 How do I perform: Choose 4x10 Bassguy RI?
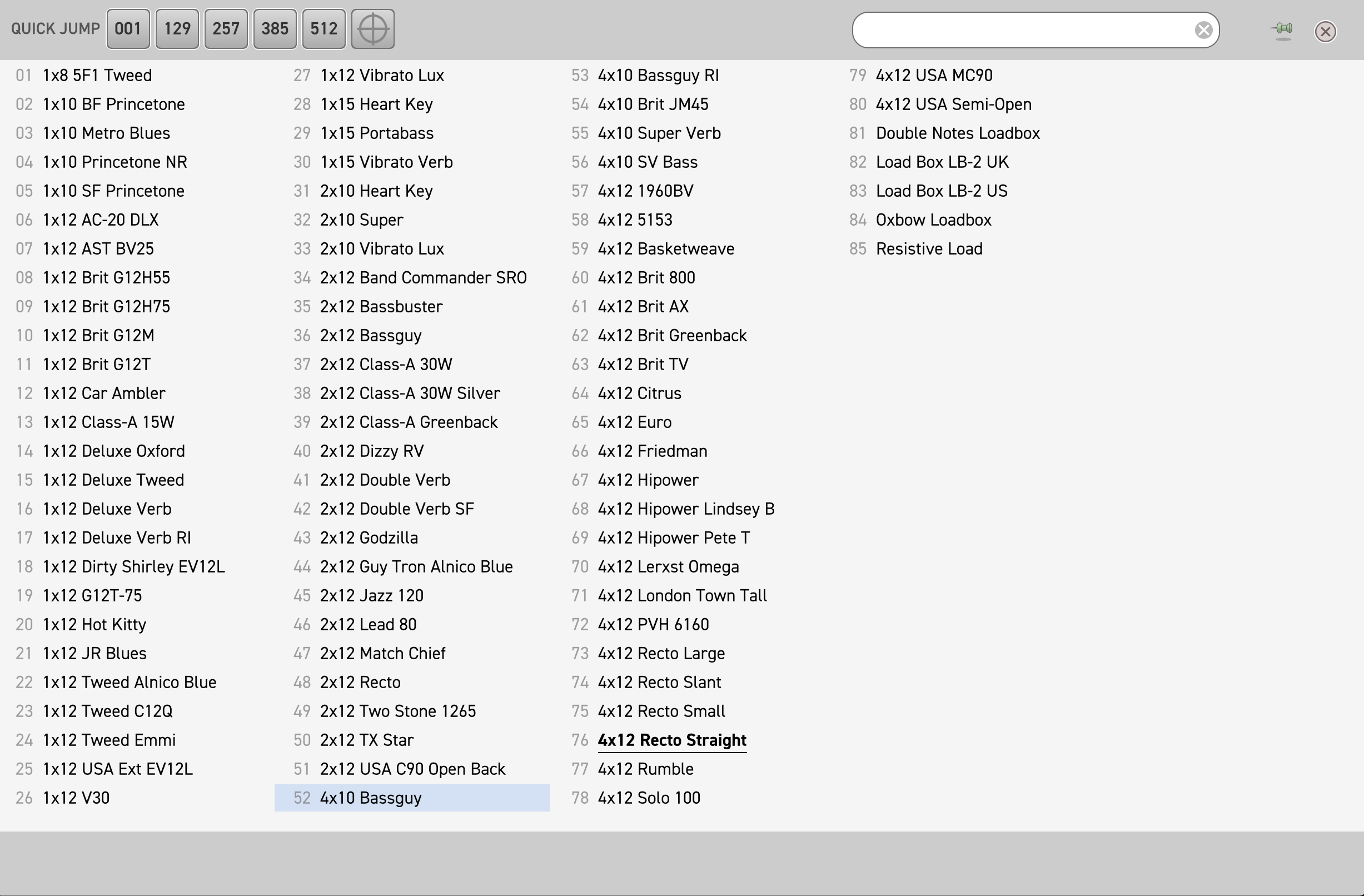click(x=659, y=75)
